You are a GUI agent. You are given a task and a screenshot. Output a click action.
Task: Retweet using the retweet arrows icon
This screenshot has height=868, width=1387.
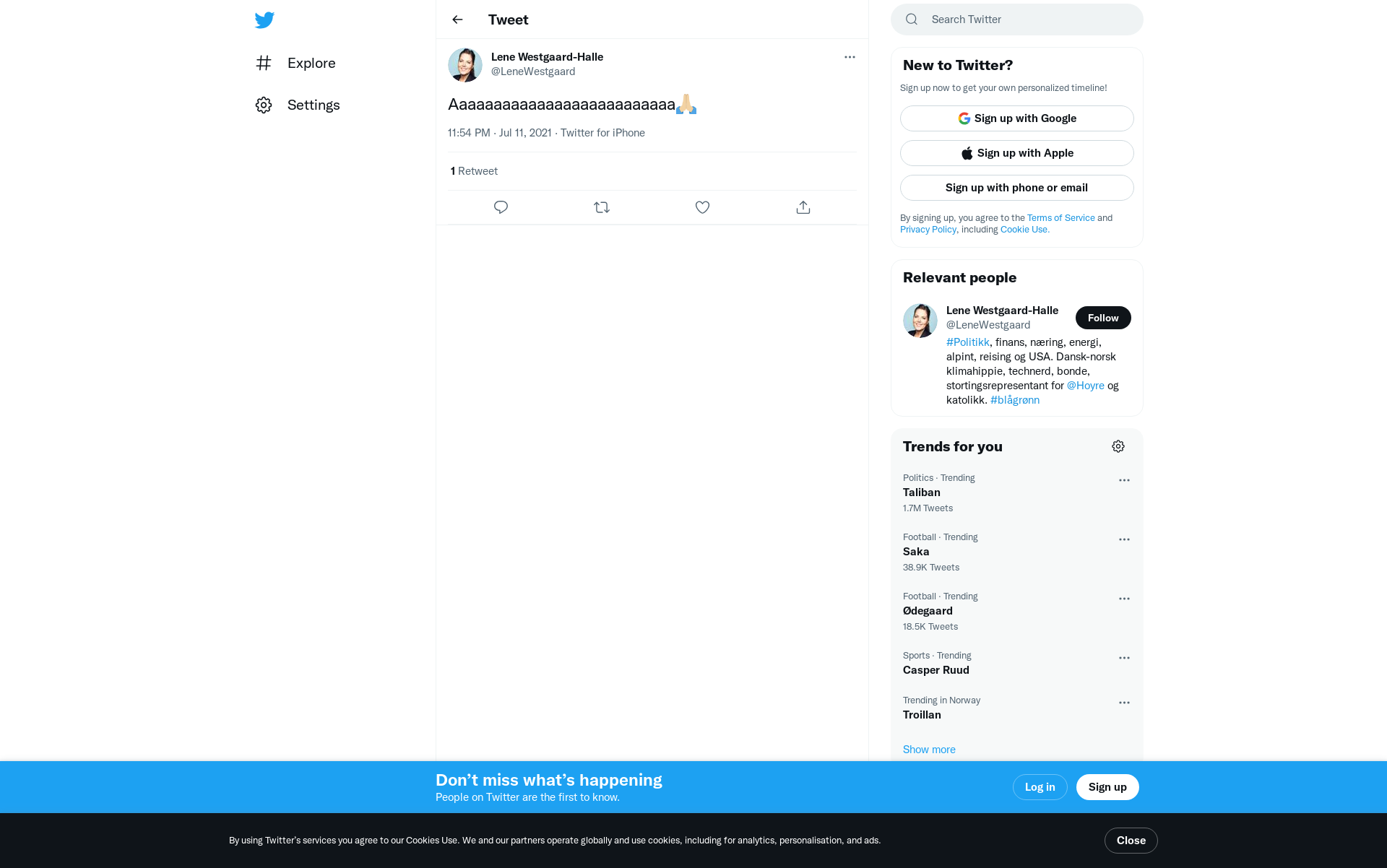tap(602, 207)
